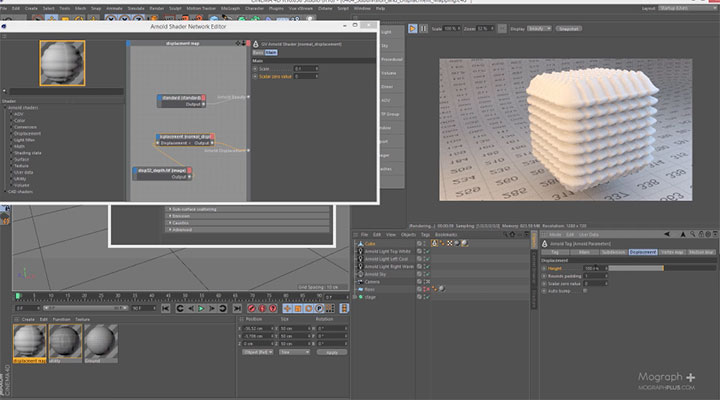Toggle enable check for Arnold Light Left Cool
This screenshot has height=400, width=720.
(x=427, y=259)
